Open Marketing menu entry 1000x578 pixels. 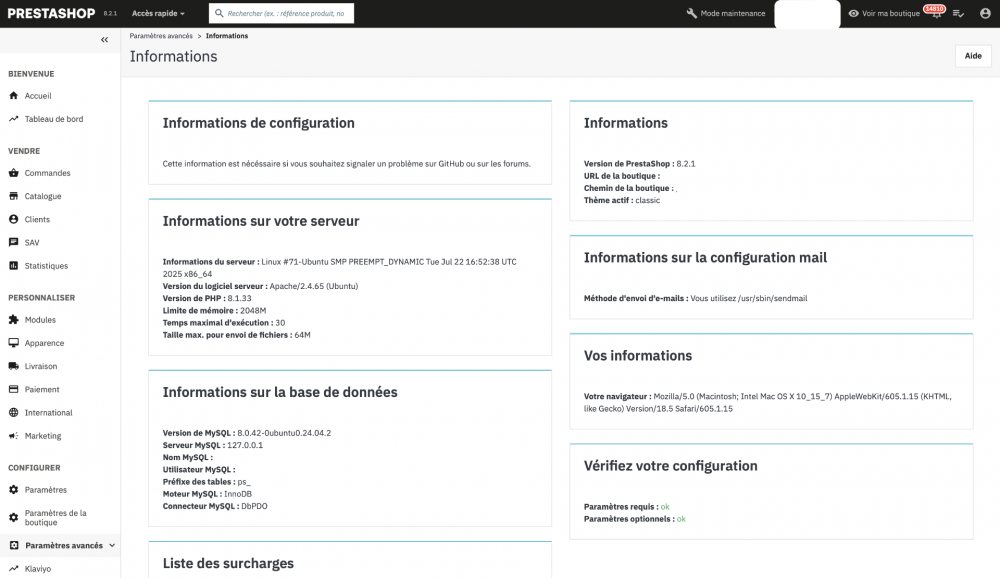click(43, 436)
